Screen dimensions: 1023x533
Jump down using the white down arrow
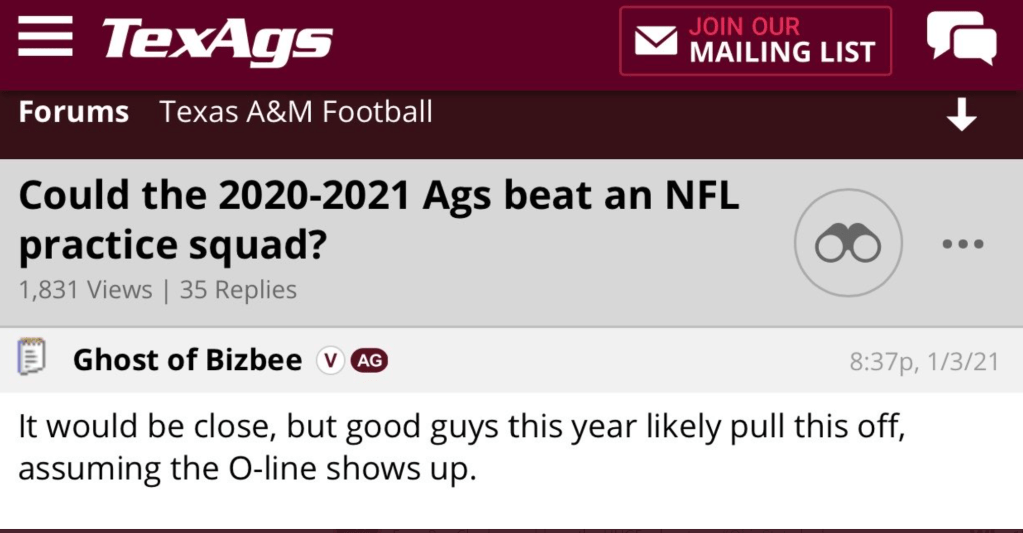[961, 116]
